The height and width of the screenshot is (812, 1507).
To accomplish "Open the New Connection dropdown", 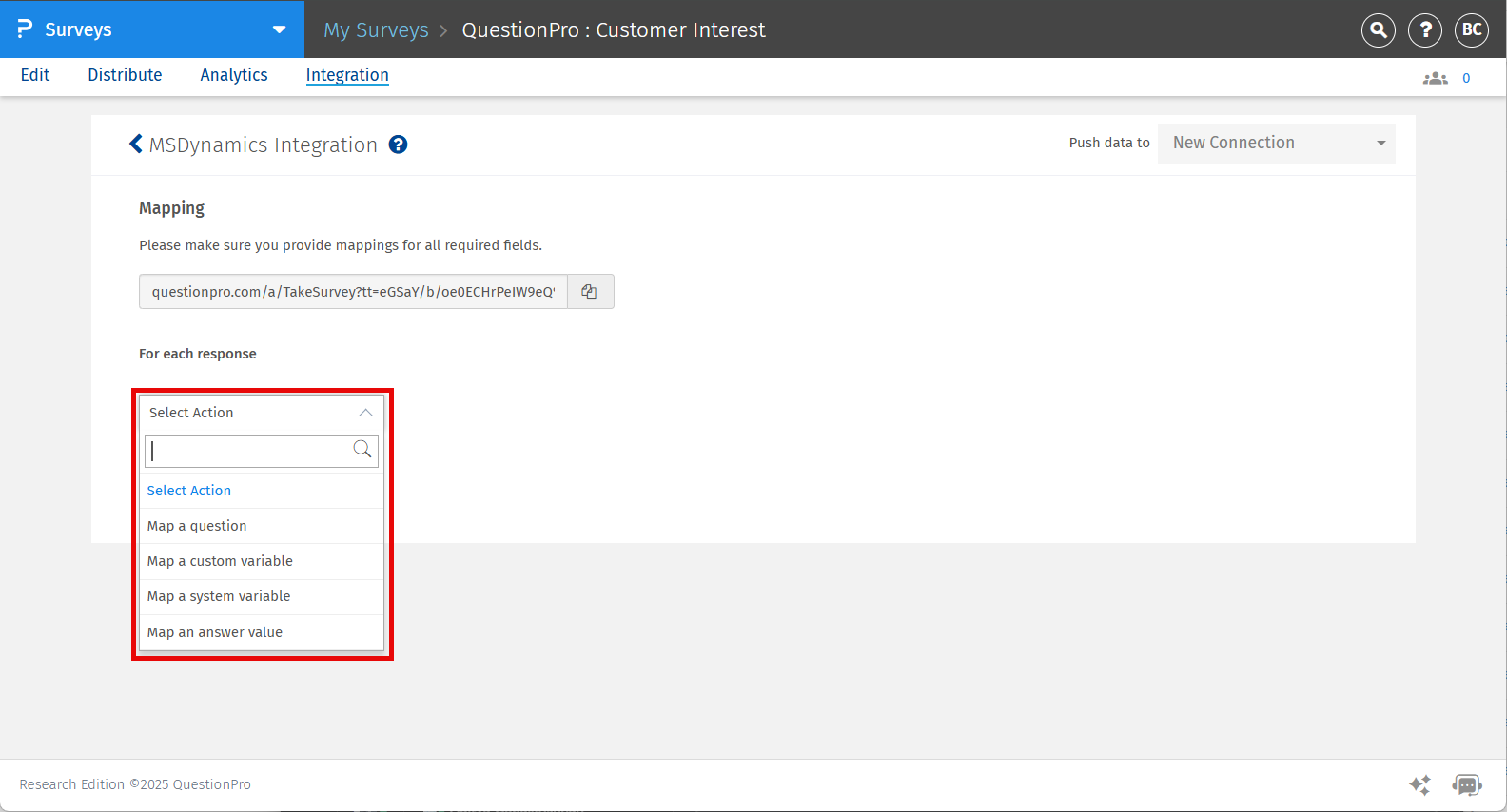I will tap(1277, 144).
